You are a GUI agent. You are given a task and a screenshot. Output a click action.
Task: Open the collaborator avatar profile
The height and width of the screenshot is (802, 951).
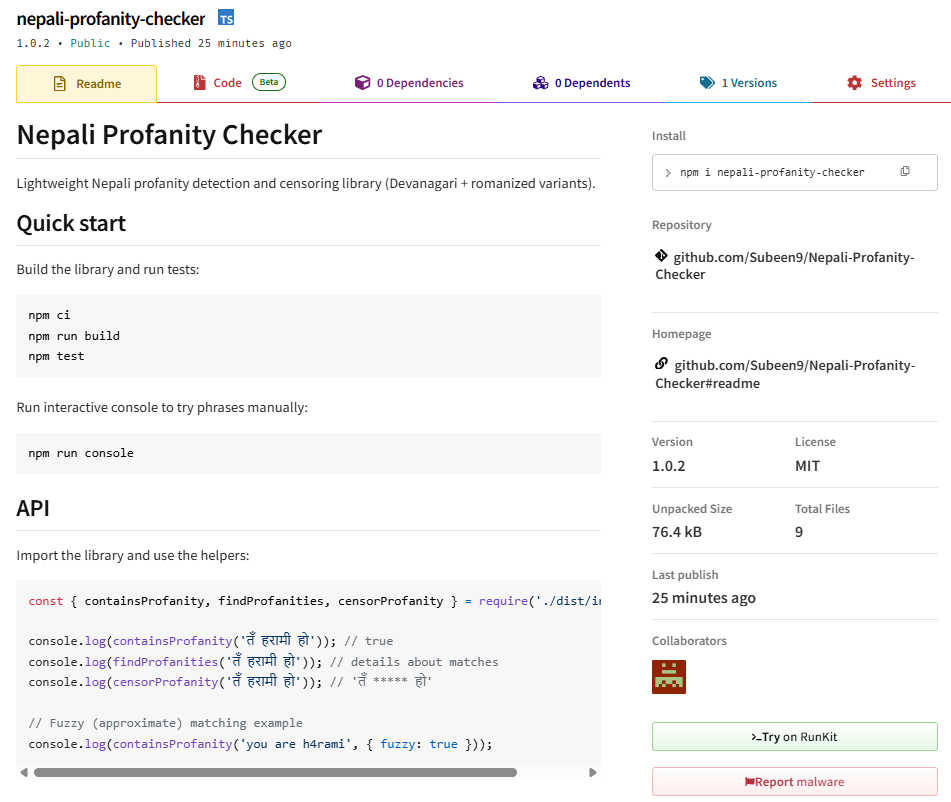[668, 676]
